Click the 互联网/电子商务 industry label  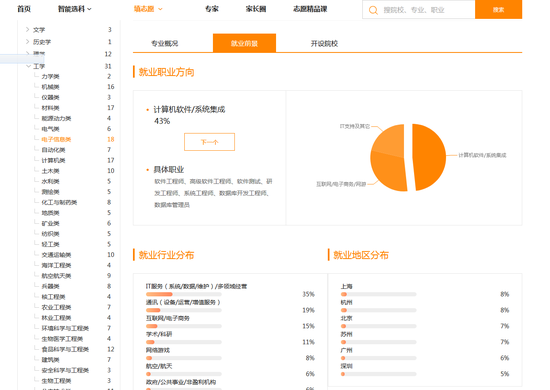(168, 318)
